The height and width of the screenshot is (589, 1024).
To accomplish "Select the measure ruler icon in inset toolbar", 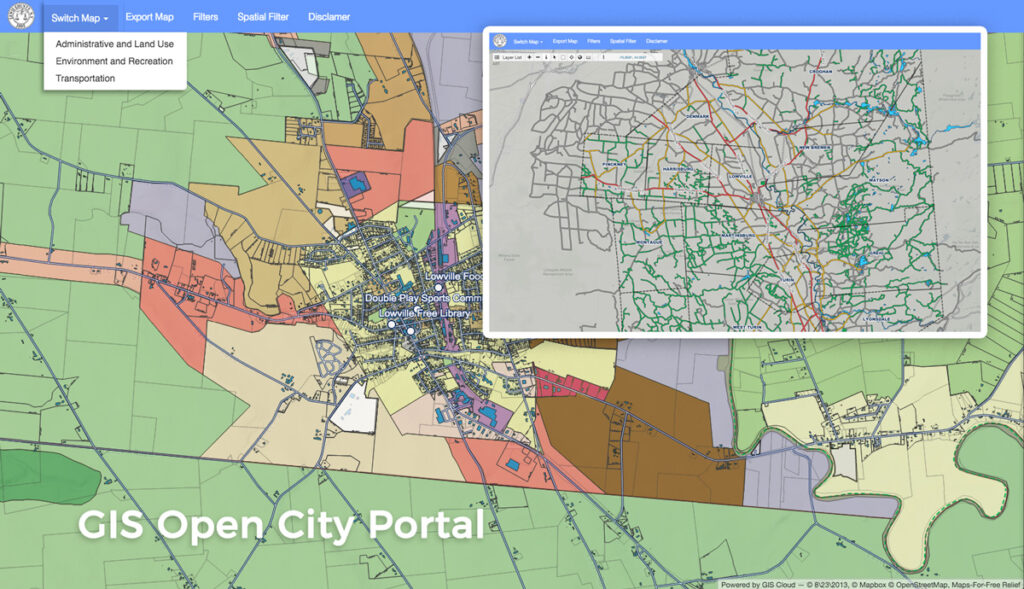I will tap(588, 57).
